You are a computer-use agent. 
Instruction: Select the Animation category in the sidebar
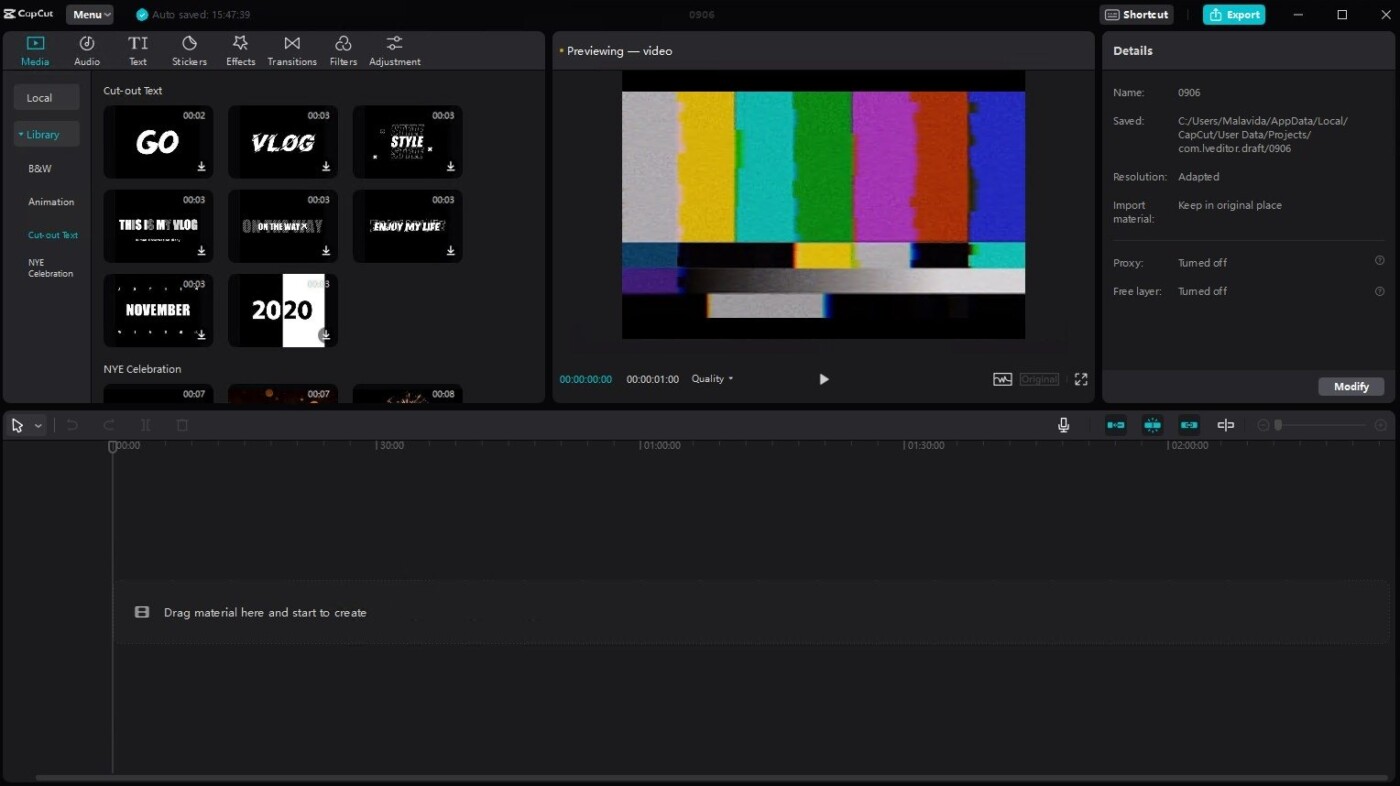click(x=50, y=201)
